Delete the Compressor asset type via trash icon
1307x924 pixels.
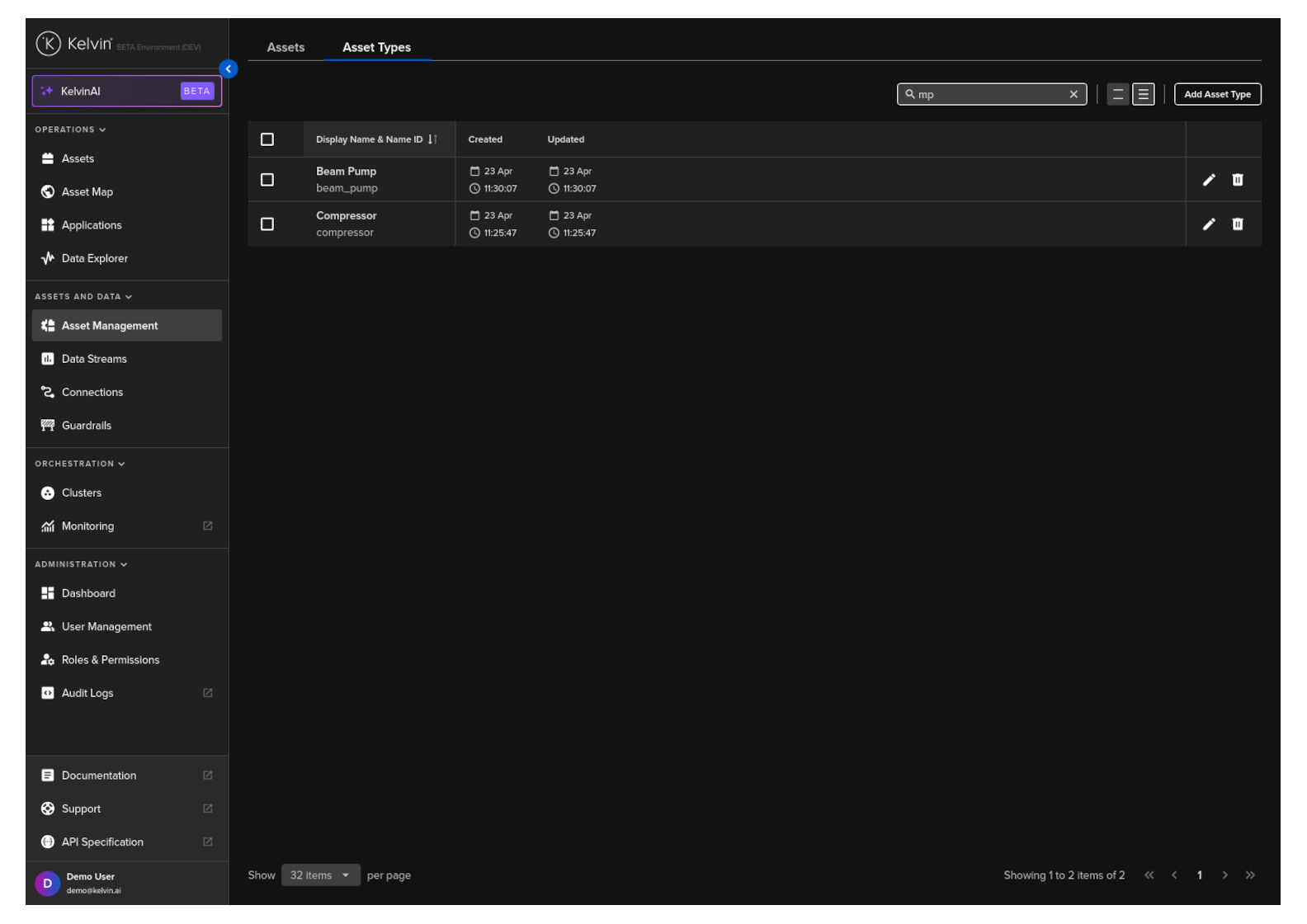1237,224
